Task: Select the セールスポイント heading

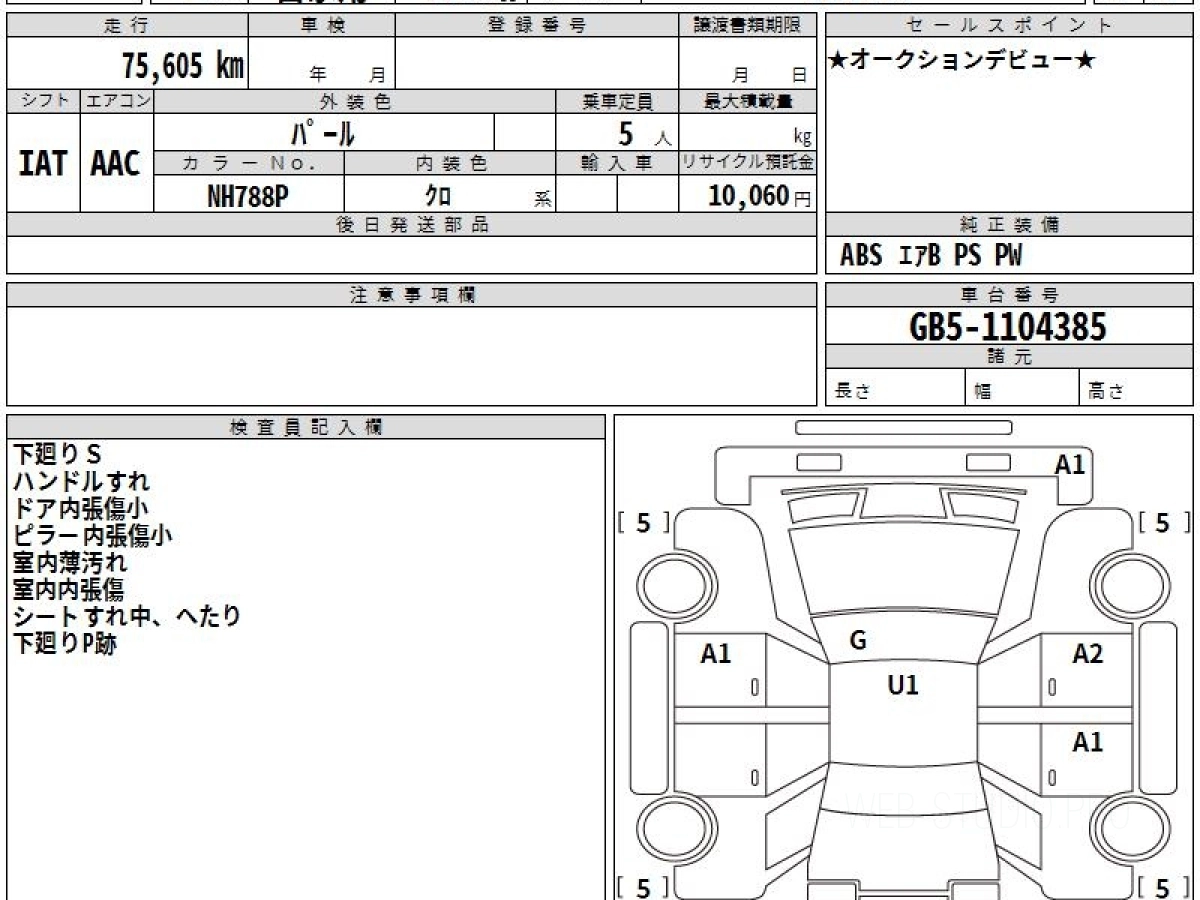Action: pyautogui.click(x=1010, y=26)
